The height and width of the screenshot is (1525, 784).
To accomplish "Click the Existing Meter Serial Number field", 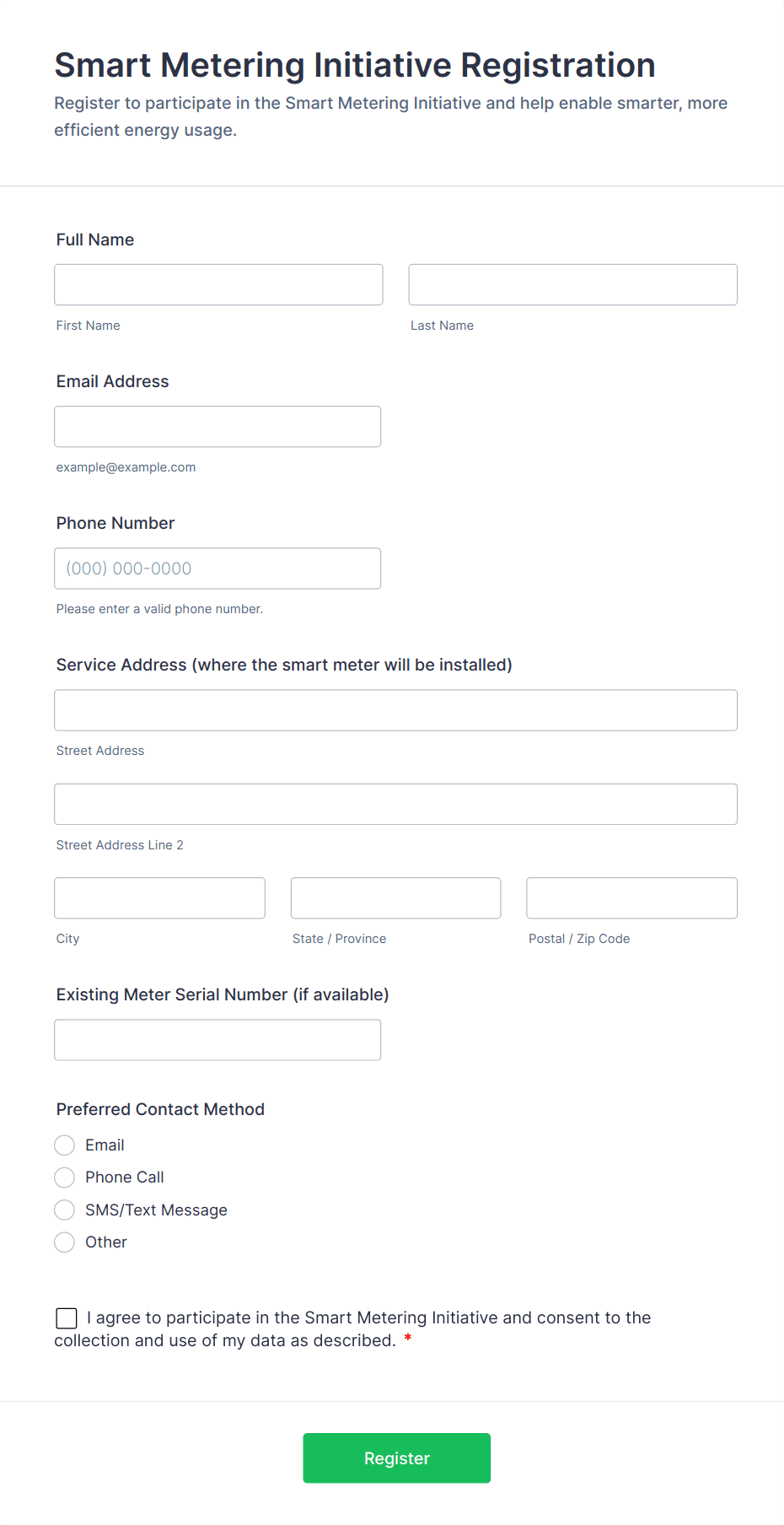I will 217,1040.
